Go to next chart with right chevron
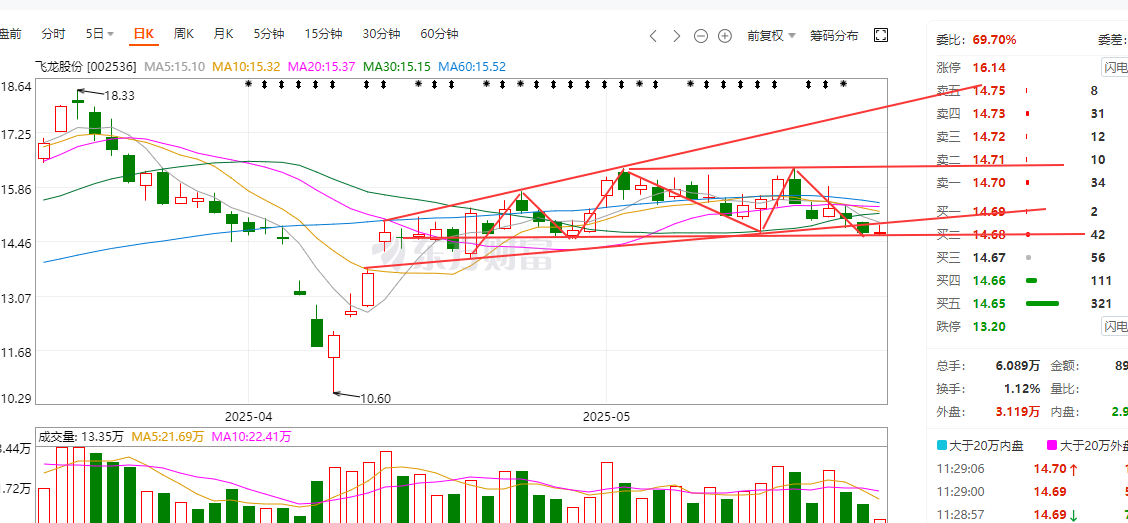 (676, 35)
